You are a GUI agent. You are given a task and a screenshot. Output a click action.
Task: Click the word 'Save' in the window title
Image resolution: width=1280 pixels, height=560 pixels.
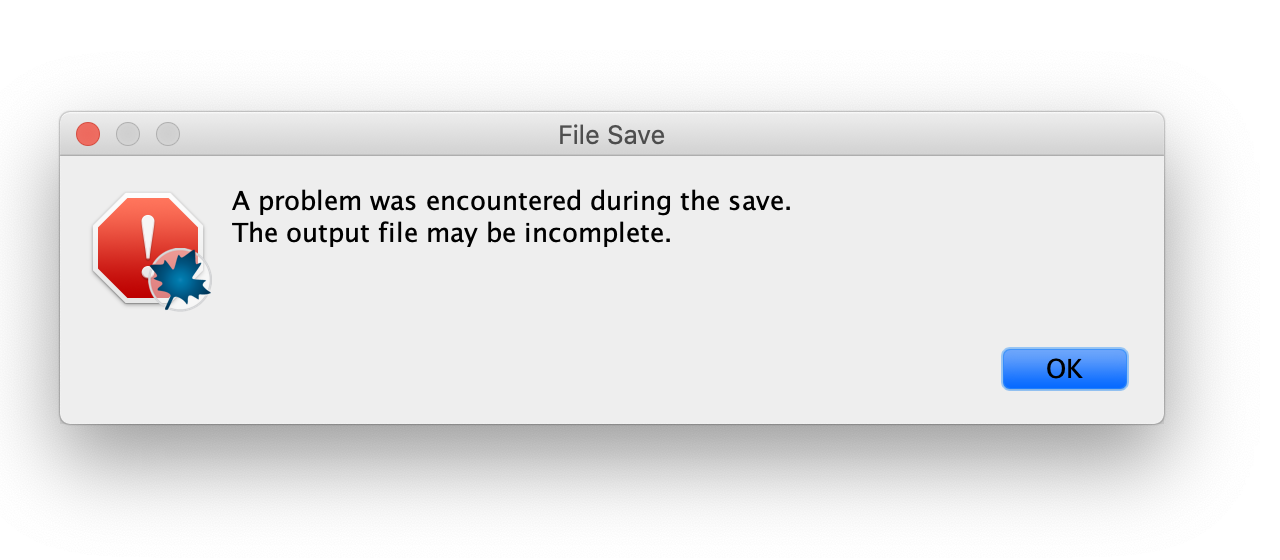635,135
